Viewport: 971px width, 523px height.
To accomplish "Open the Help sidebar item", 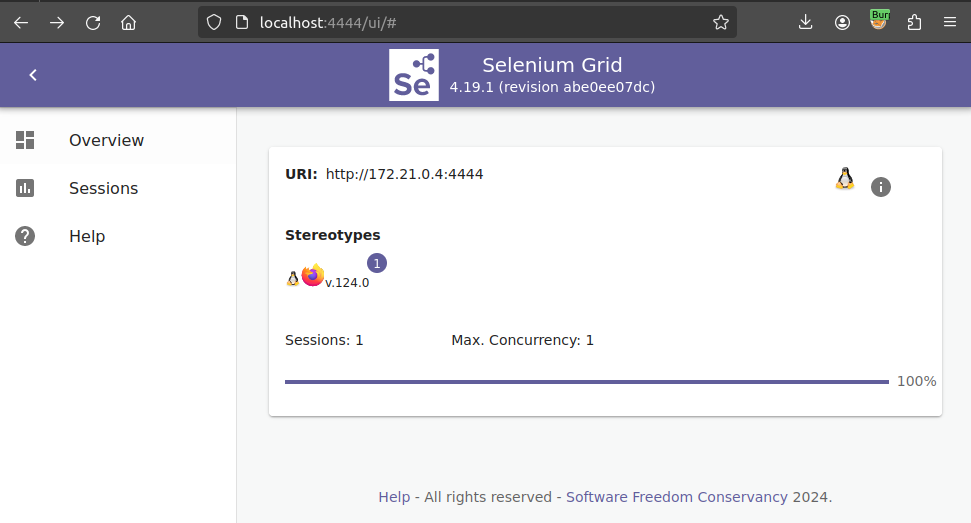I will pos(87,237).
